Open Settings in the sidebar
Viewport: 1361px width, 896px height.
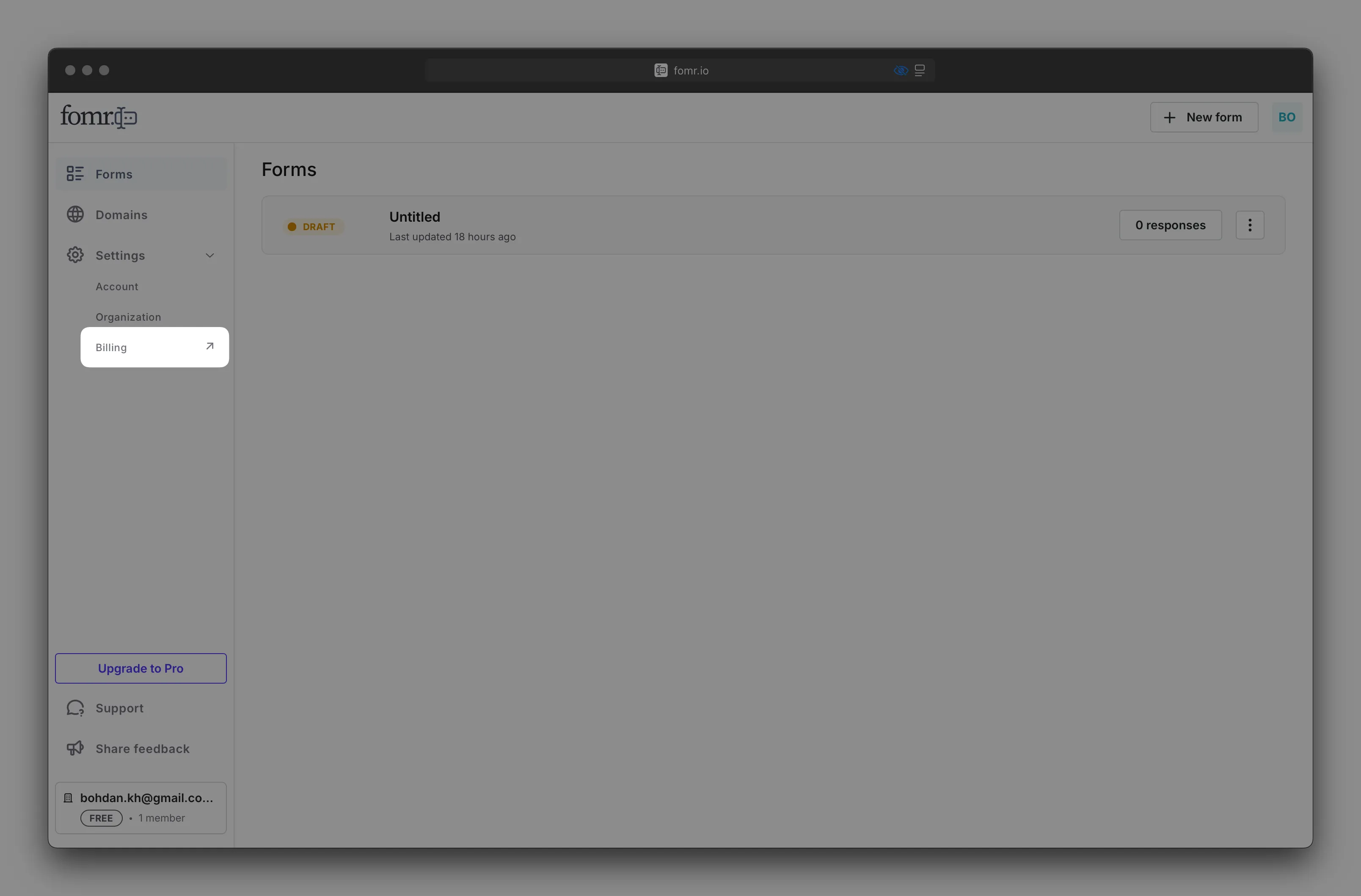pyautogui.click(x=141, y=255)
